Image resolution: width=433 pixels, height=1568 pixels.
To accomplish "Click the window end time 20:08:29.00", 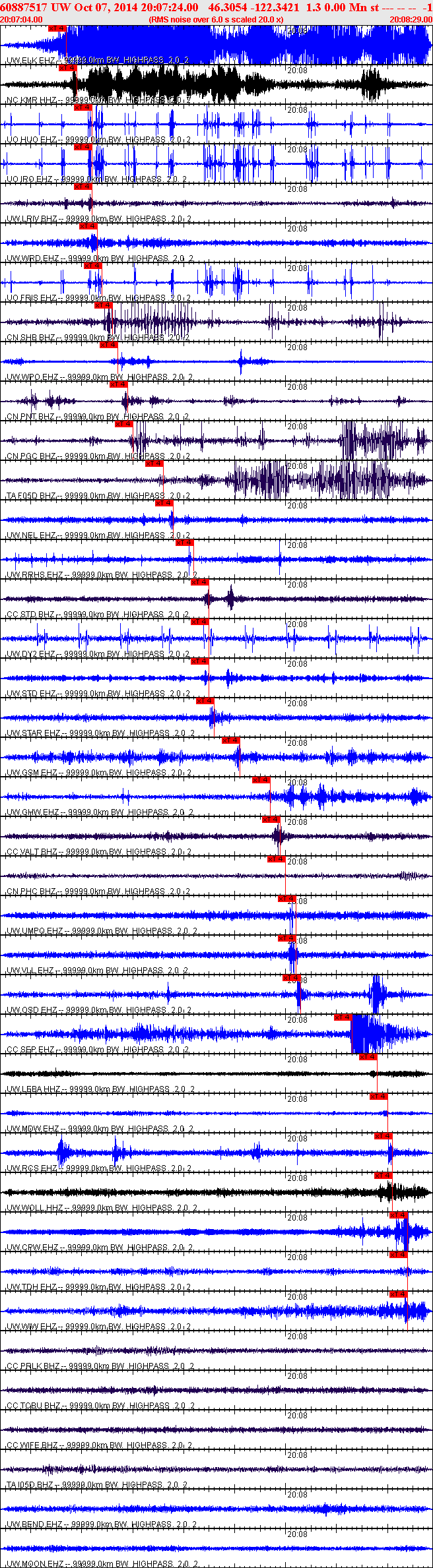I will point(411,20).
